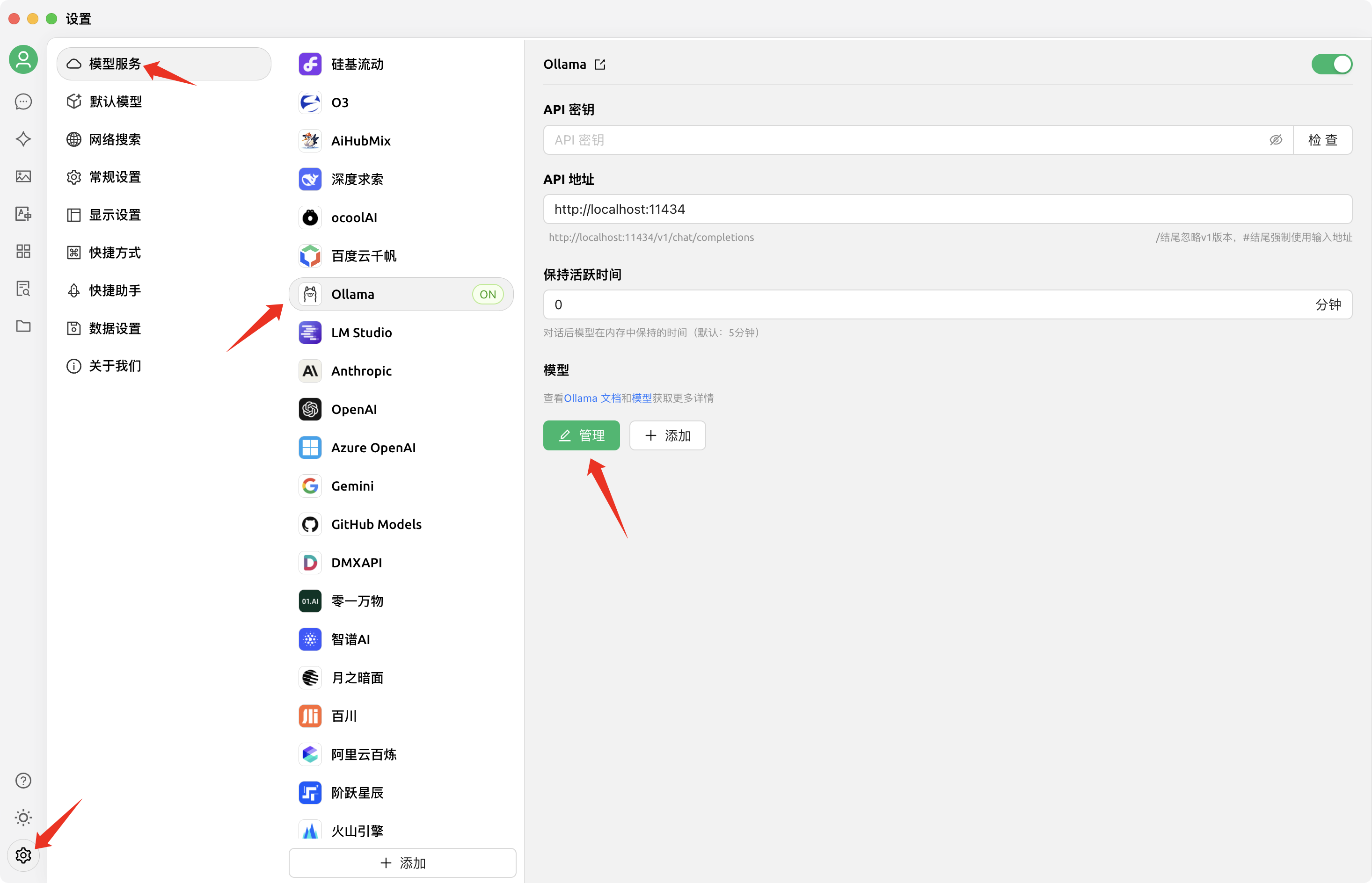Open the chat assistant sidebar icon
Screen dimensions: 1372x883
point(23,101)
